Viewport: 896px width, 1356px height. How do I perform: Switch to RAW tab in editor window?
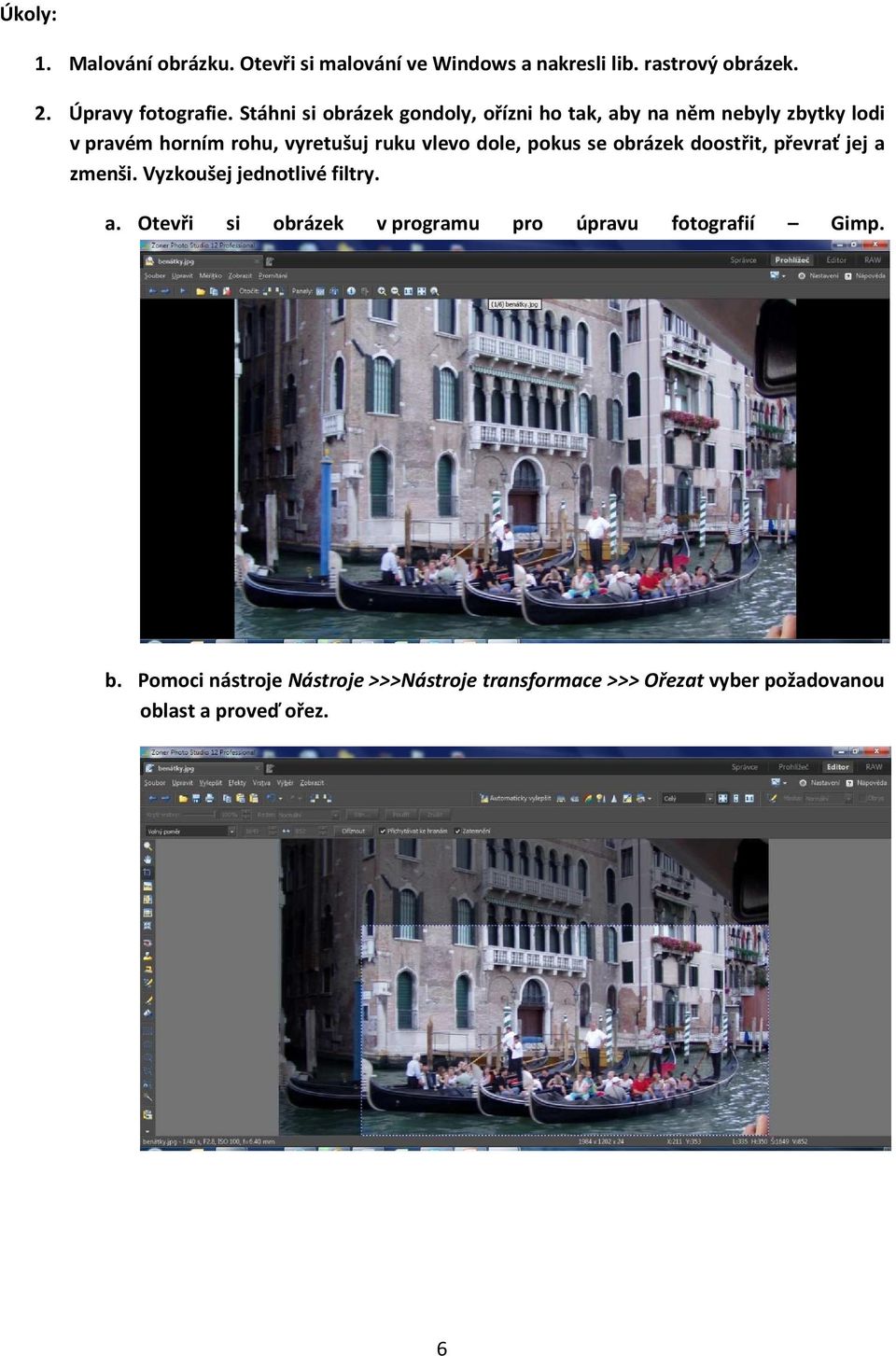[874, 767]
